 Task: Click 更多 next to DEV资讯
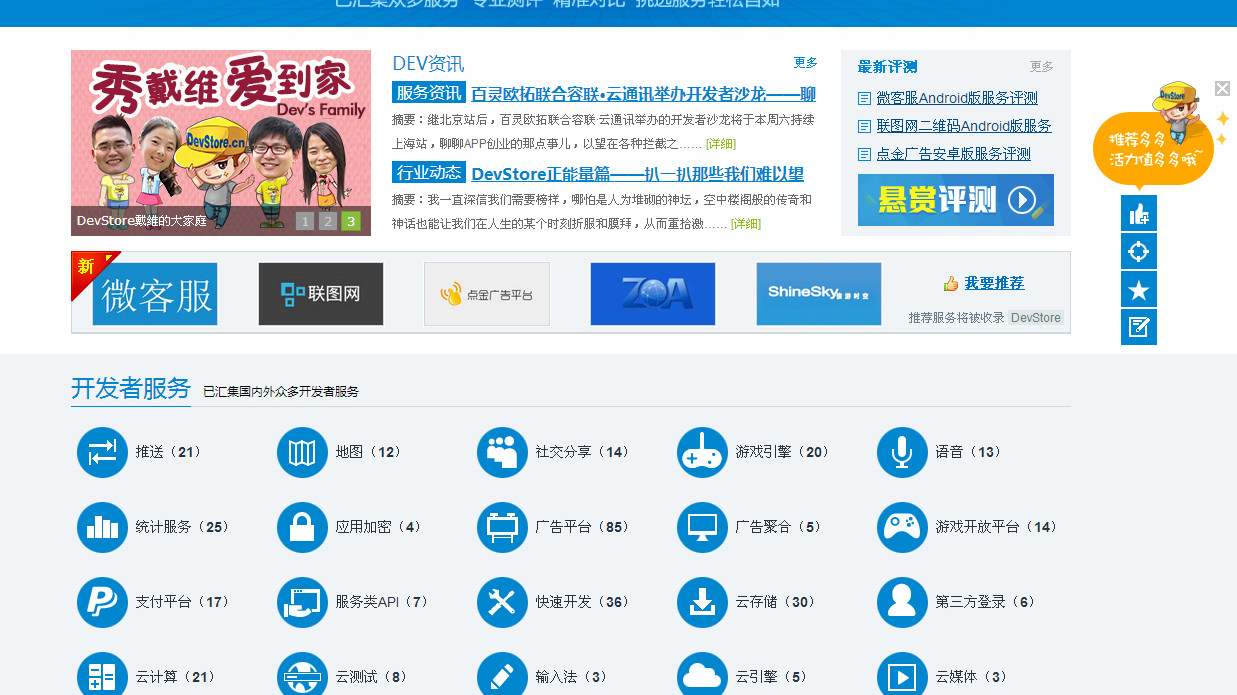coord(806,62)
